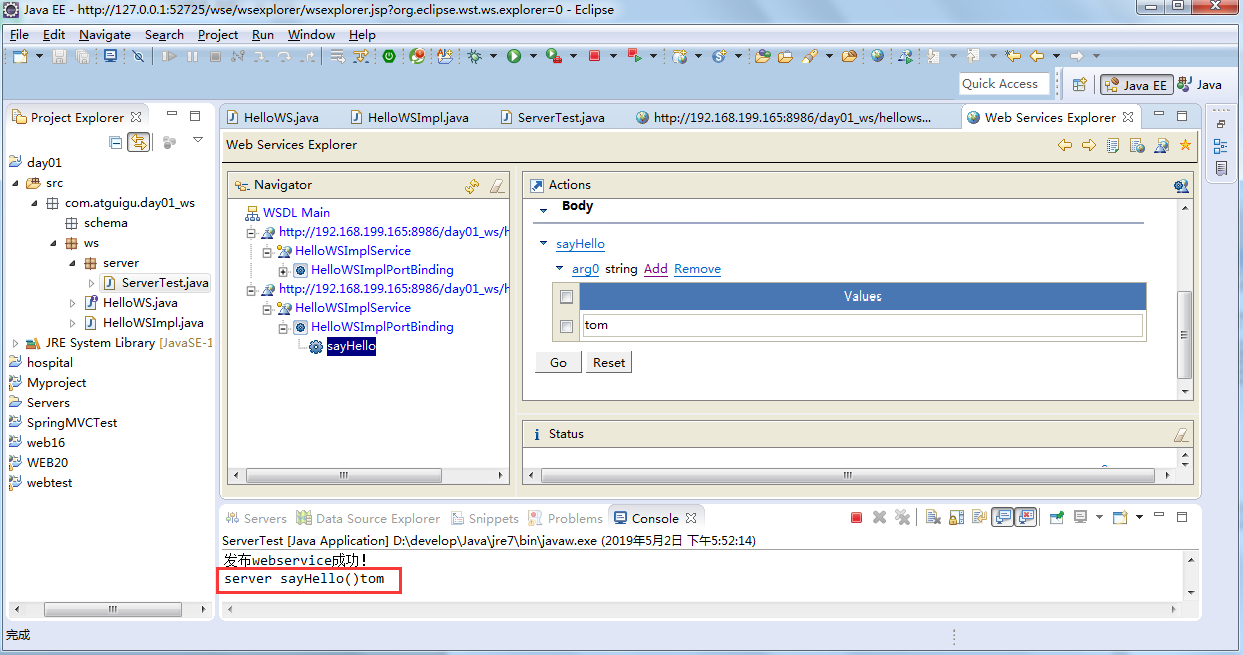Click the Debug bug icon
The height and width of the screenshot is (655, 1243).
coord(474,56)
